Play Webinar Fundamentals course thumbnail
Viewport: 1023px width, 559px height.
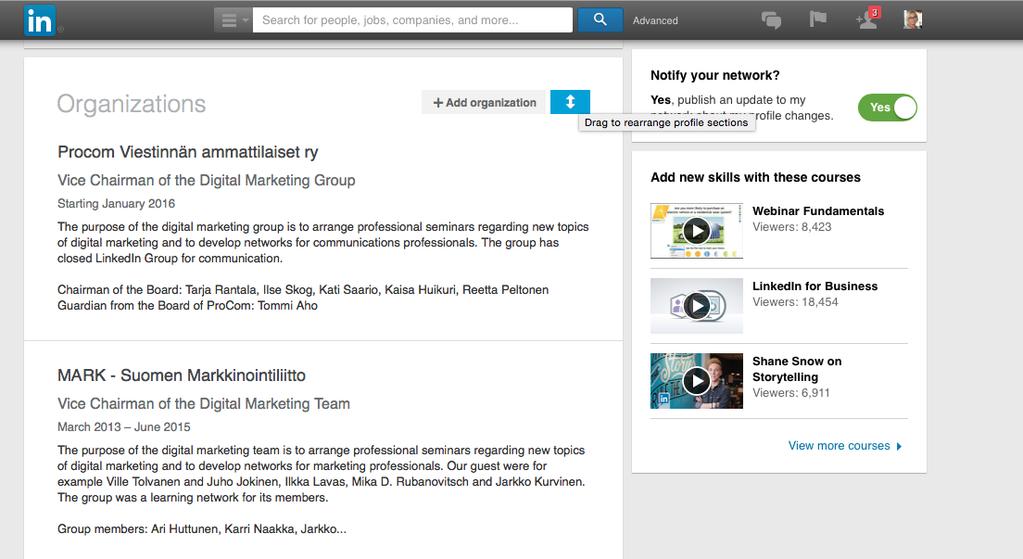click(x=696, y=231)
